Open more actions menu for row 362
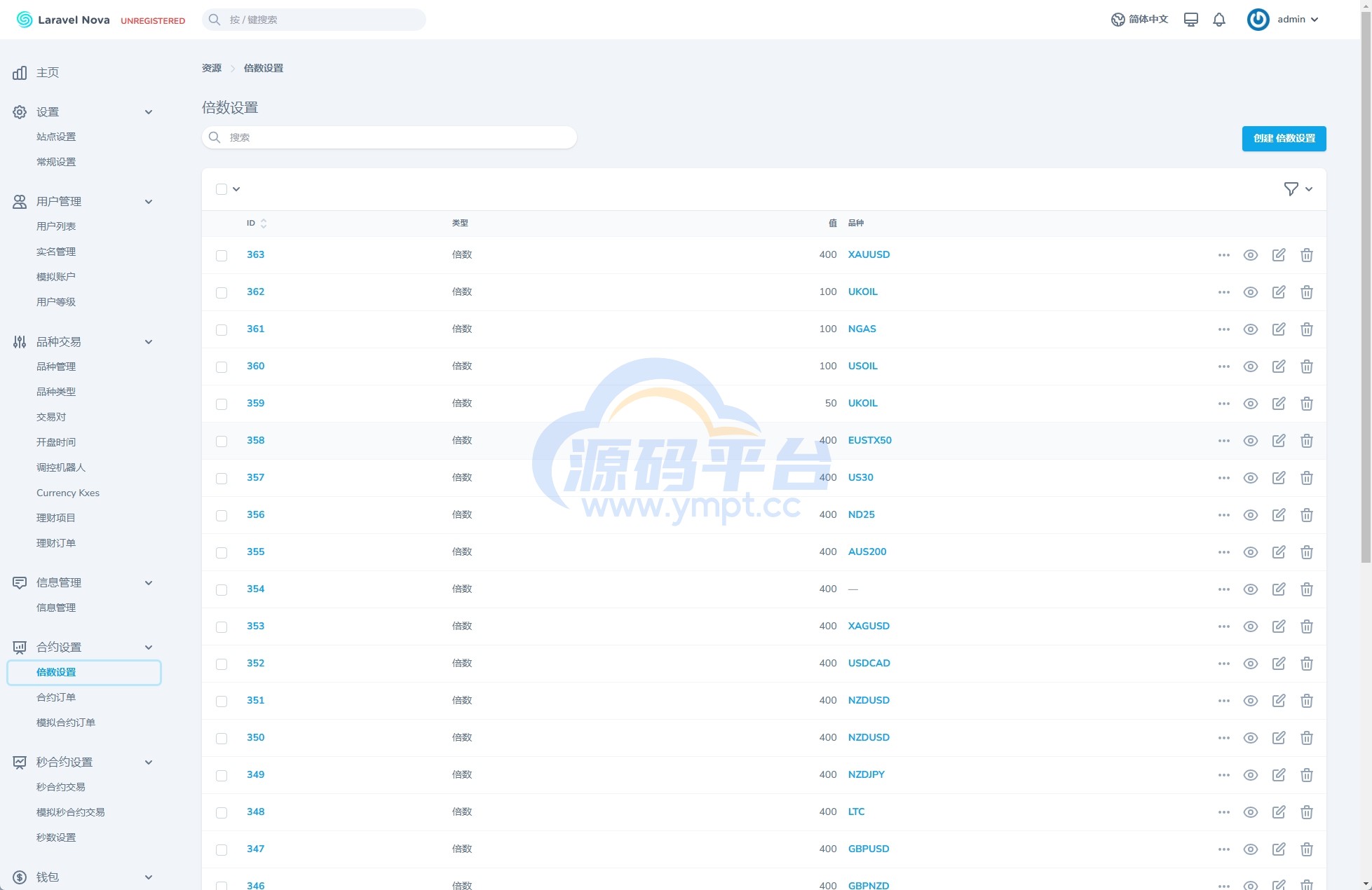 (1224, 292)
